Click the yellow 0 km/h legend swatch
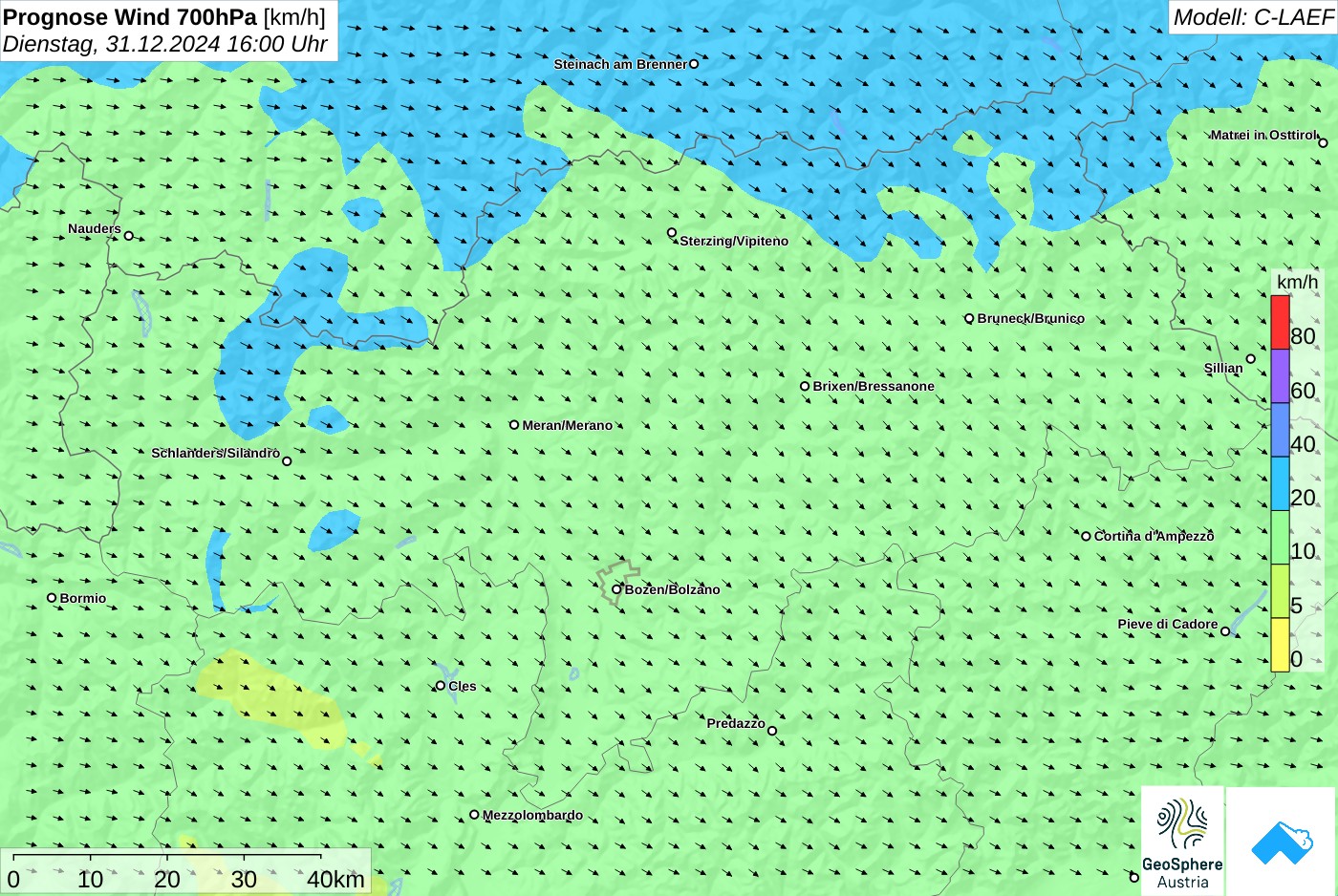Viewport: 1338px width, 896px height. point(1280,645)
